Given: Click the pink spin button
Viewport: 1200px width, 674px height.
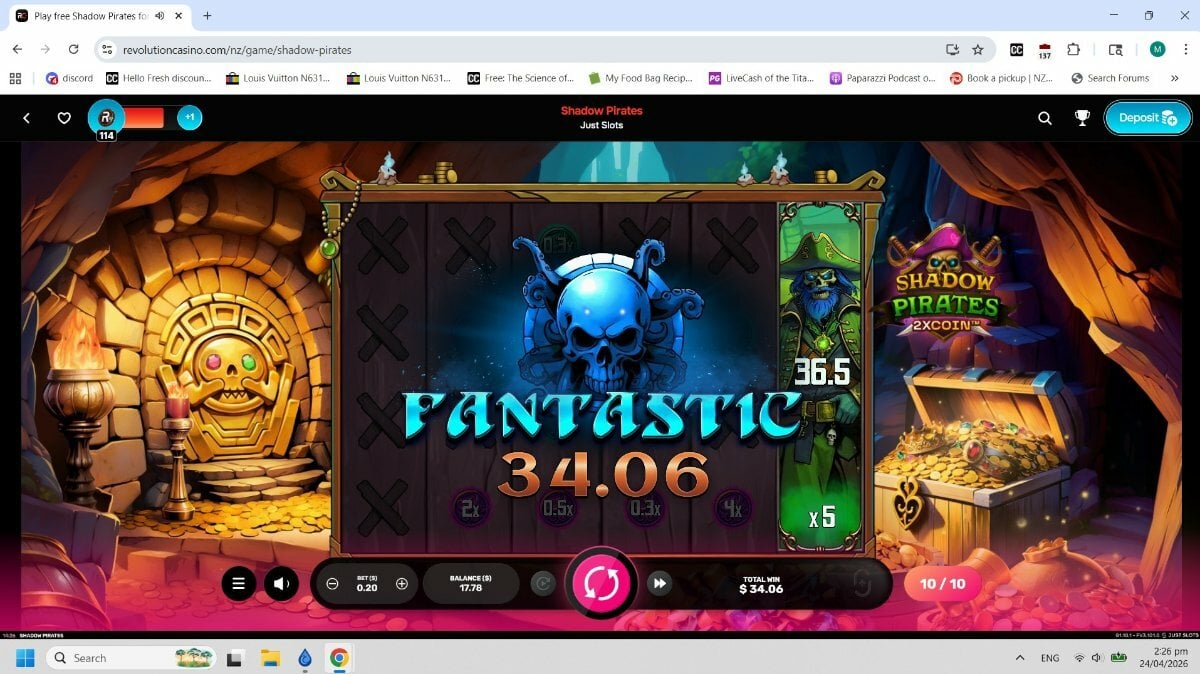Looking at the screenshot, I should (601, 583).
